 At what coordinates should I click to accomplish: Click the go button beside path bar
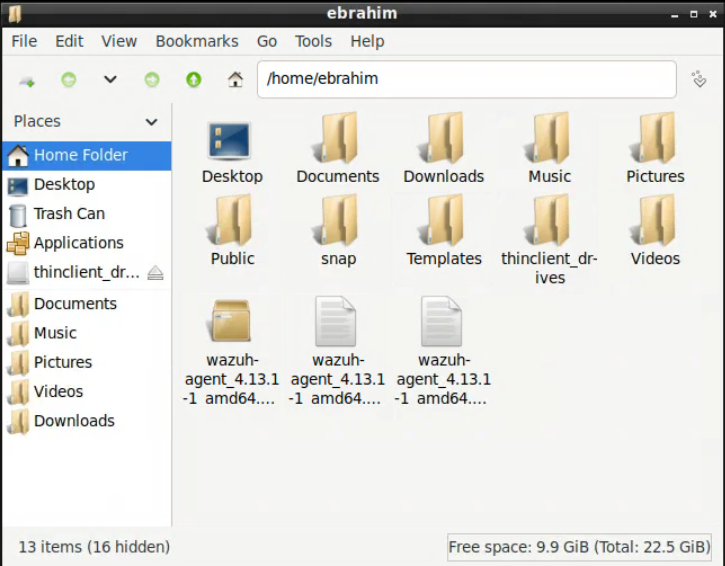tap(699, 79)
